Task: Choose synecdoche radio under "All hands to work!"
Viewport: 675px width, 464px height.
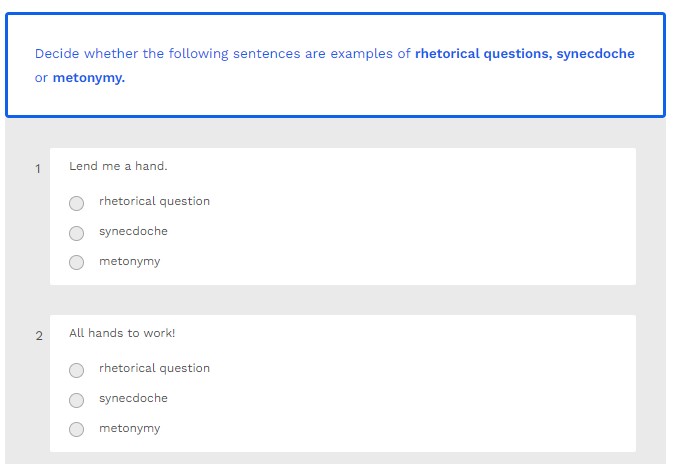Action: click(77, 400)
